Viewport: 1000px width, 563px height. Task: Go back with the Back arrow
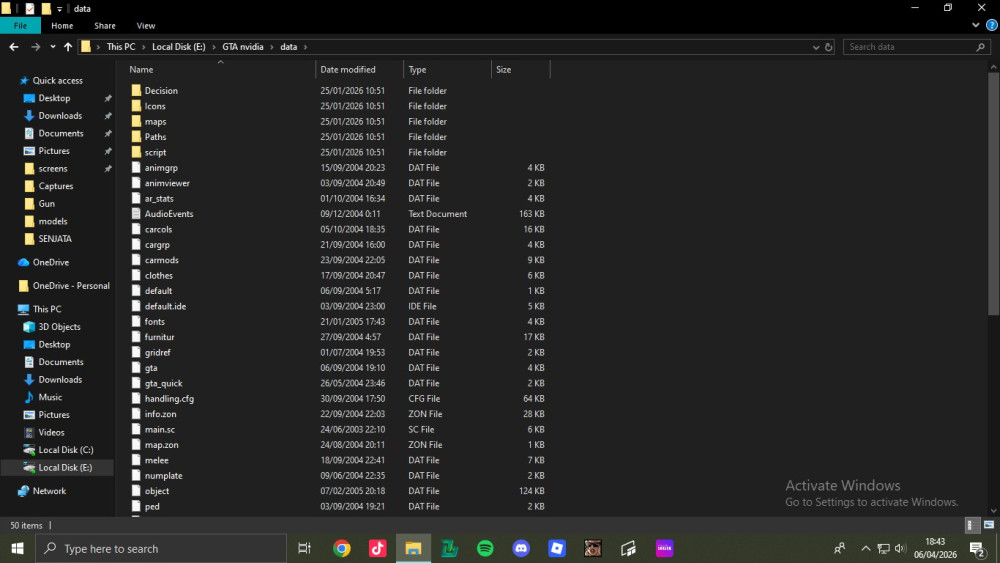coord(14,47)
